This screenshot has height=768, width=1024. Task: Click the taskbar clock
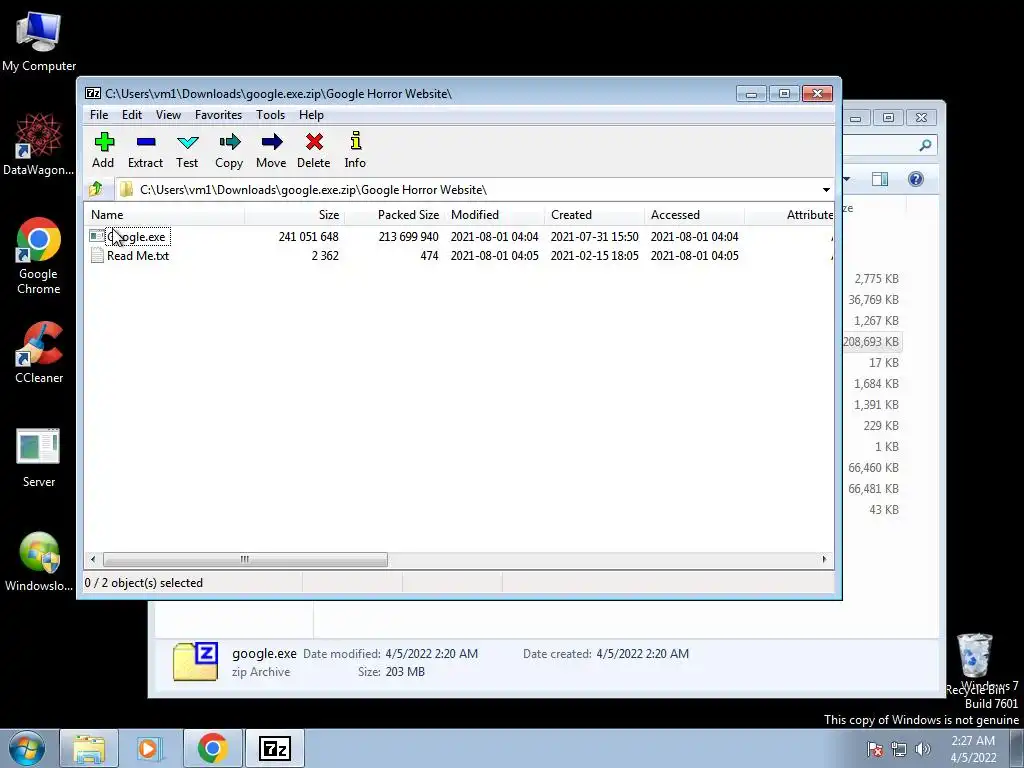click(x=973, y=749)
